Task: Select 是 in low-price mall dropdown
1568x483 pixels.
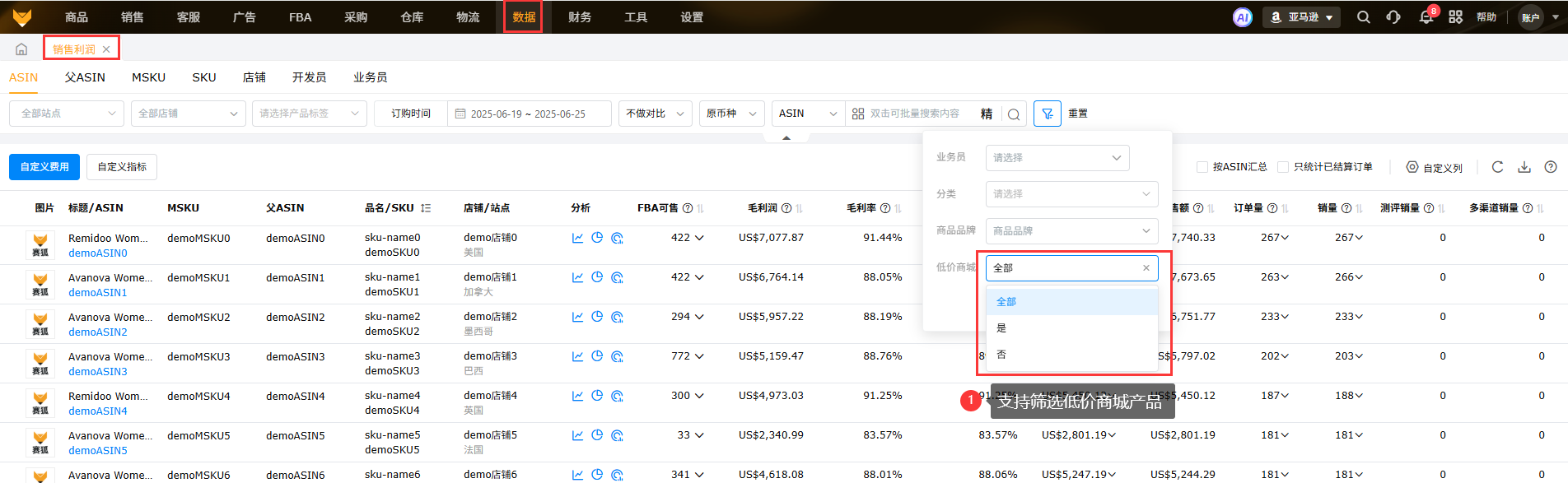Action: click(1001, 328)
